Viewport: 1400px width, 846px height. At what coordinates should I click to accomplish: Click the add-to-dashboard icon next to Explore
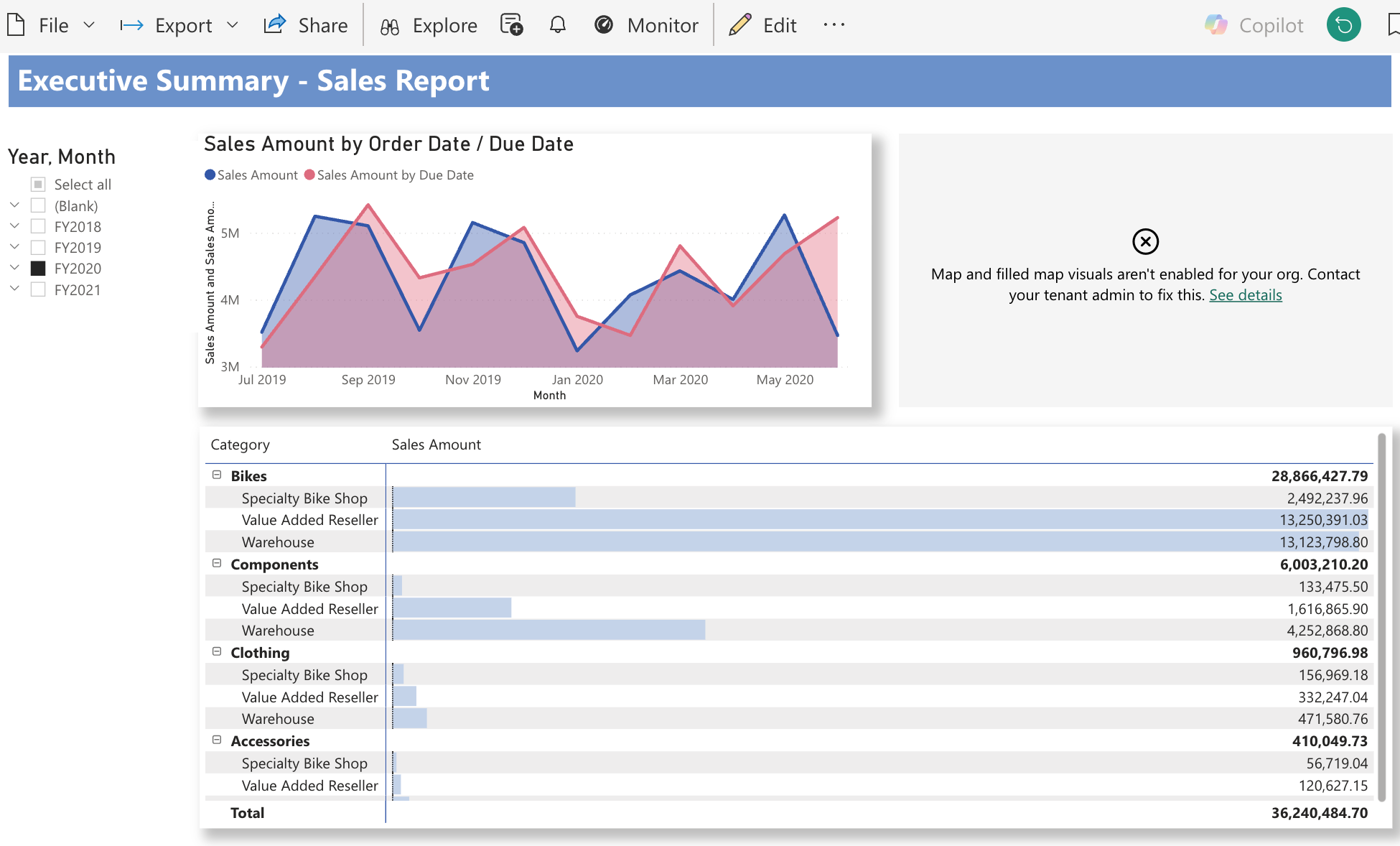511,25
